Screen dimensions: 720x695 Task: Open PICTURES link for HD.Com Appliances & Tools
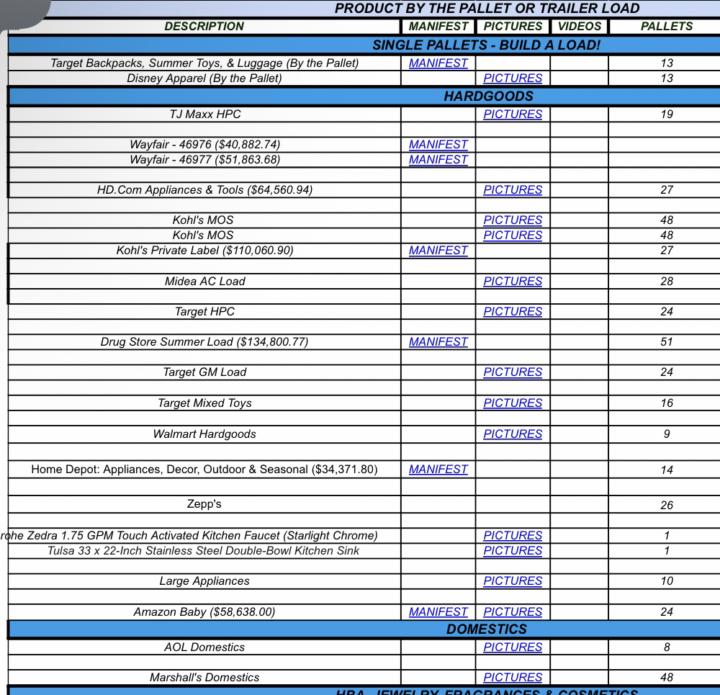tap(512, 190)
